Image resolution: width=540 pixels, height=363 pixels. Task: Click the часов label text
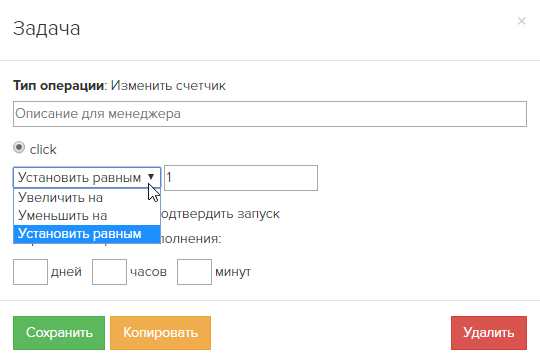click(x=148, y=272)
